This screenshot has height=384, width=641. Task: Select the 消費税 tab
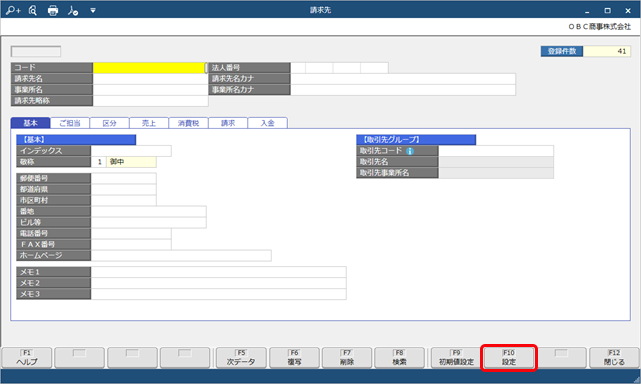(188, 123)
